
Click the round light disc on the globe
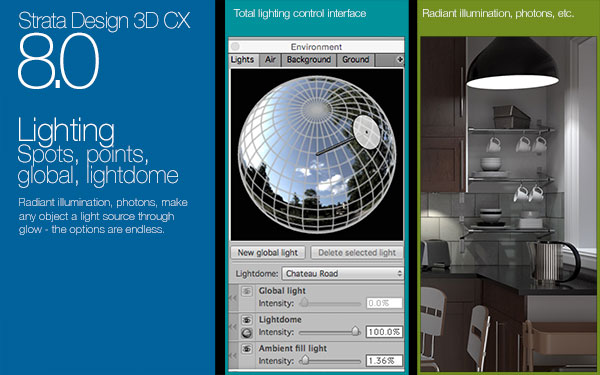point(367,132)
